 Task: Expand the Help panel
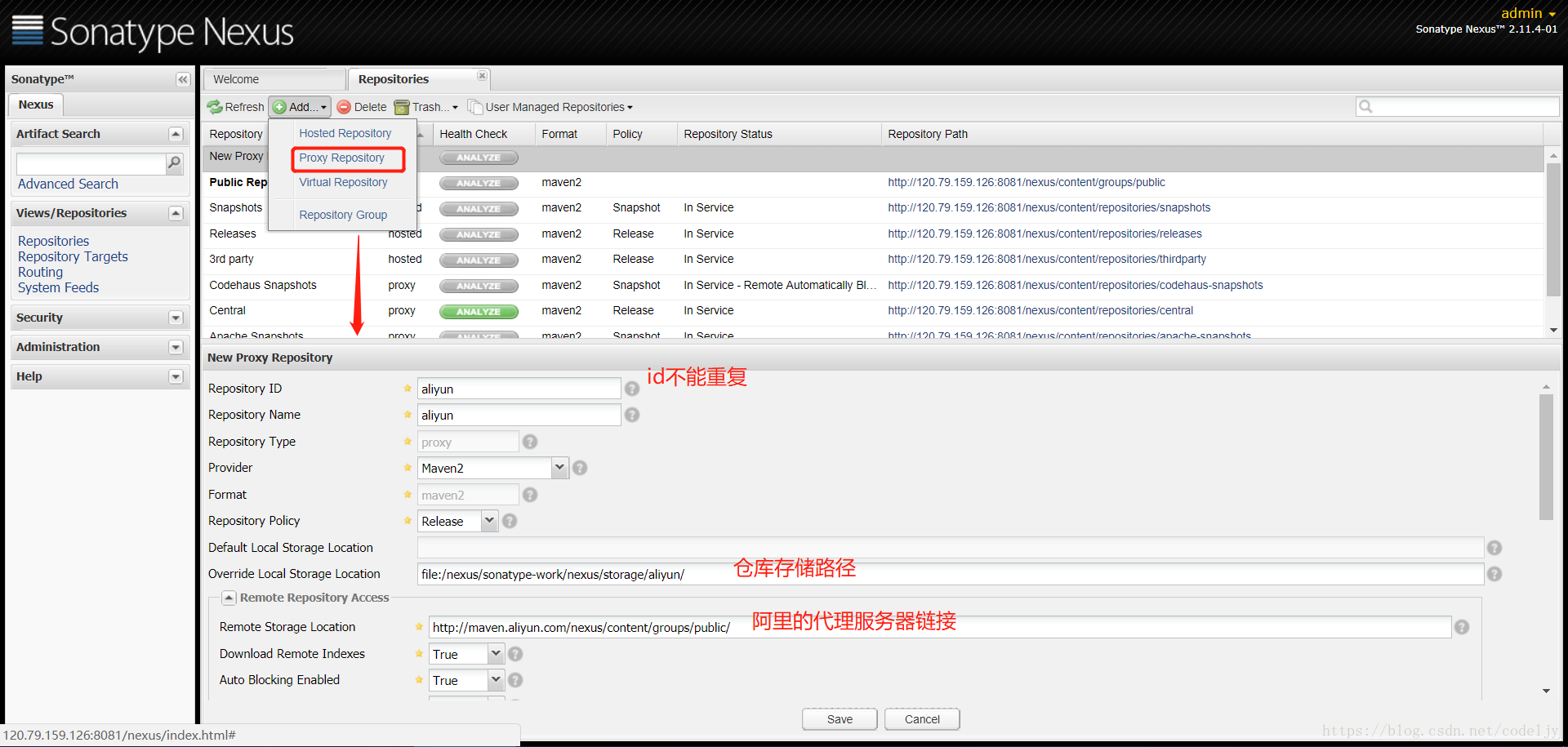coord(176,376)
